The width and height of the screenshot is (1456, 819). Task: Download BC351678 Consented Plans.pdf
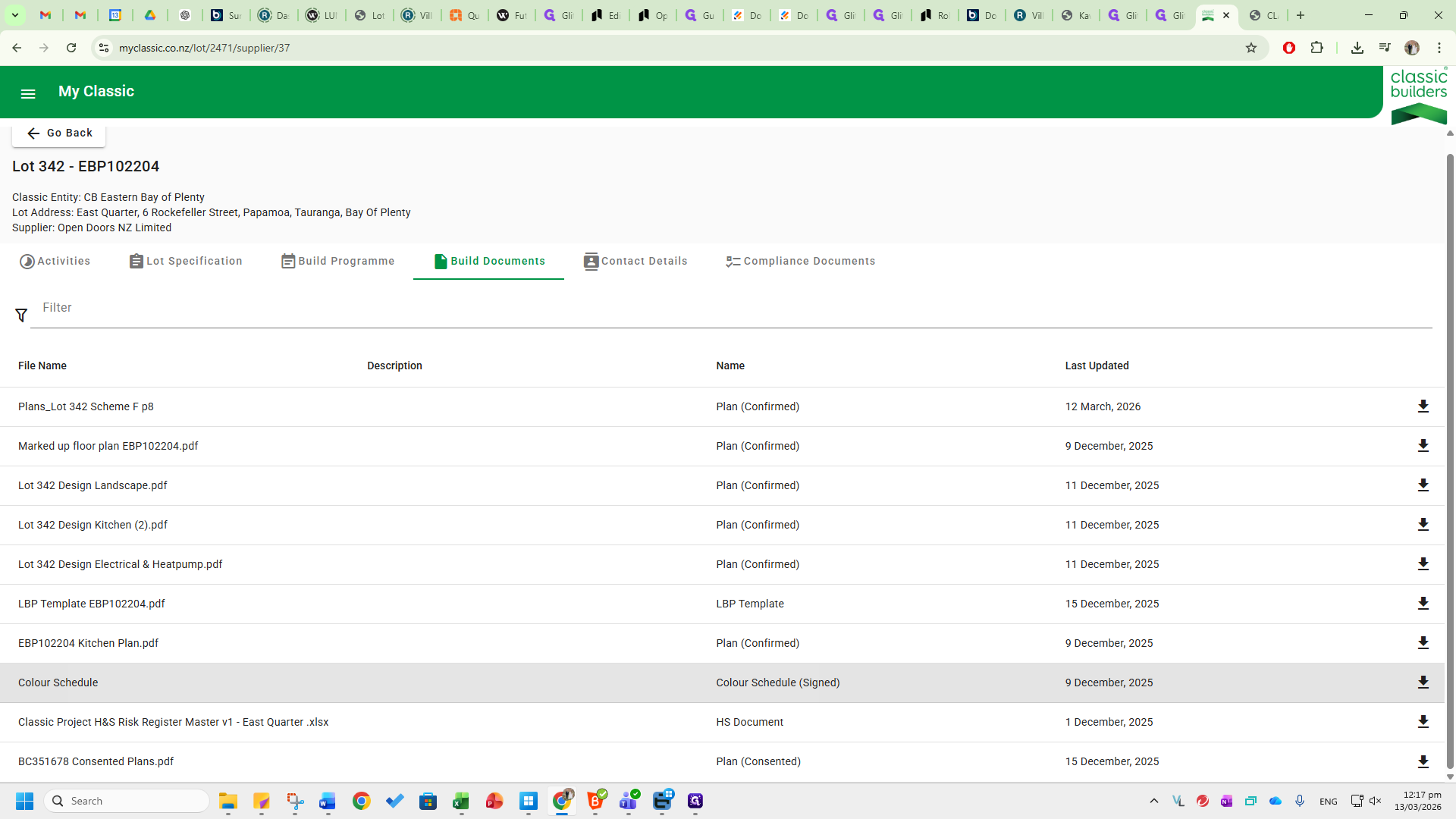pos(1423,761)
